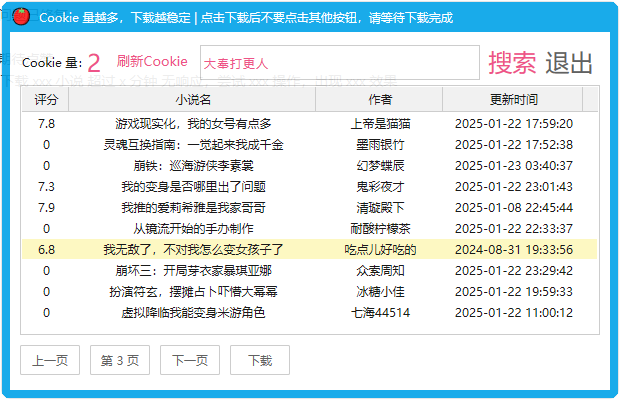
Task: Click author 幻梦蝶辰
Action: [x=380, y=166]
